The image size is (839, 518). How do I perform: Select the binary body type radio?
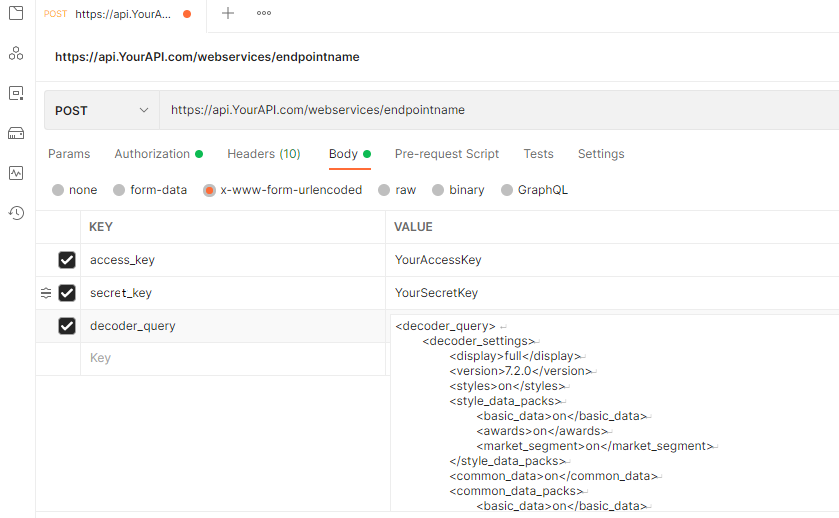tap(438, 190)
